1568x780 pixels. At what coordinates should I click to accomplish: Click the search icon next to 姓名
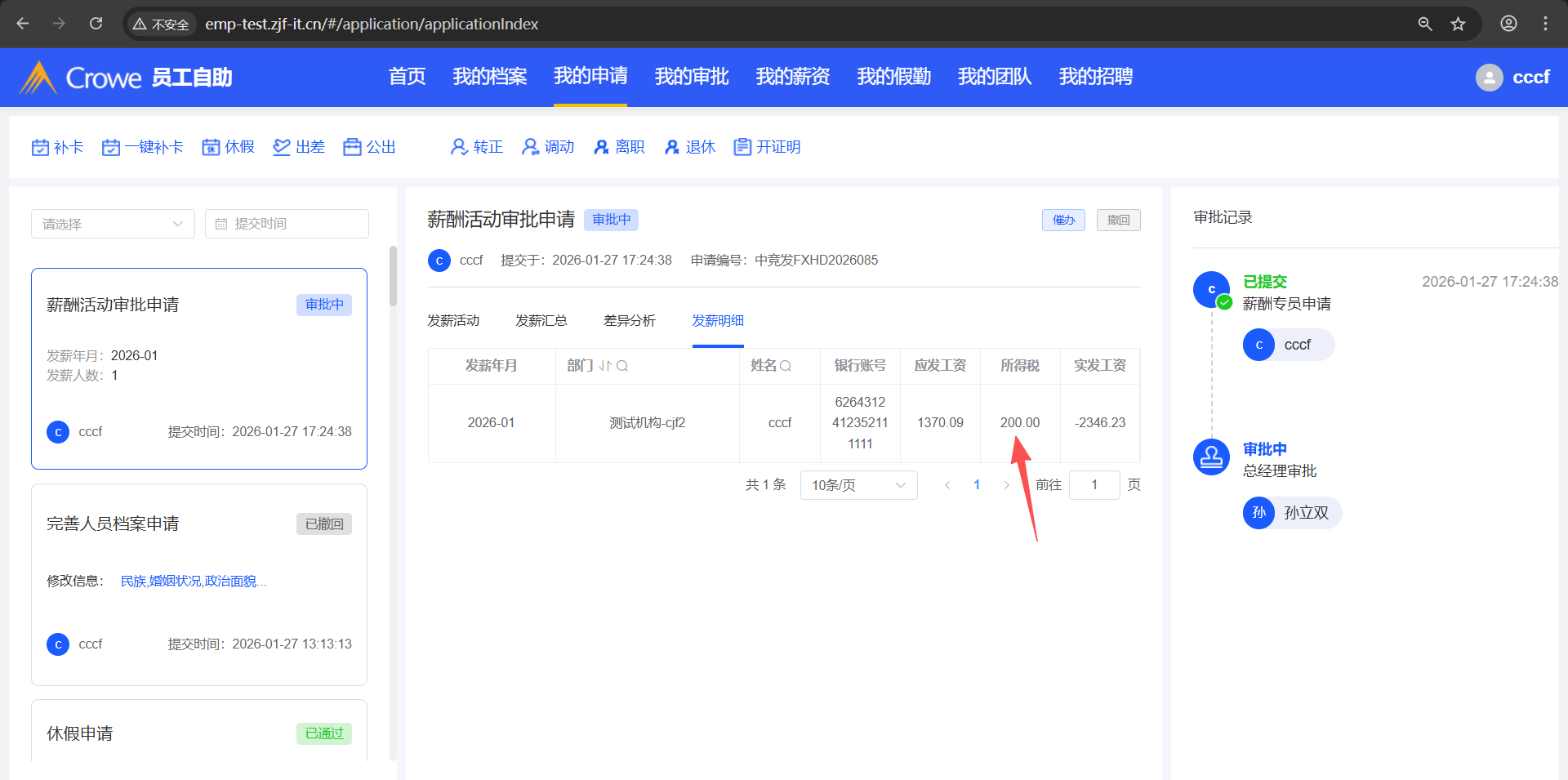tap(786, 366)
